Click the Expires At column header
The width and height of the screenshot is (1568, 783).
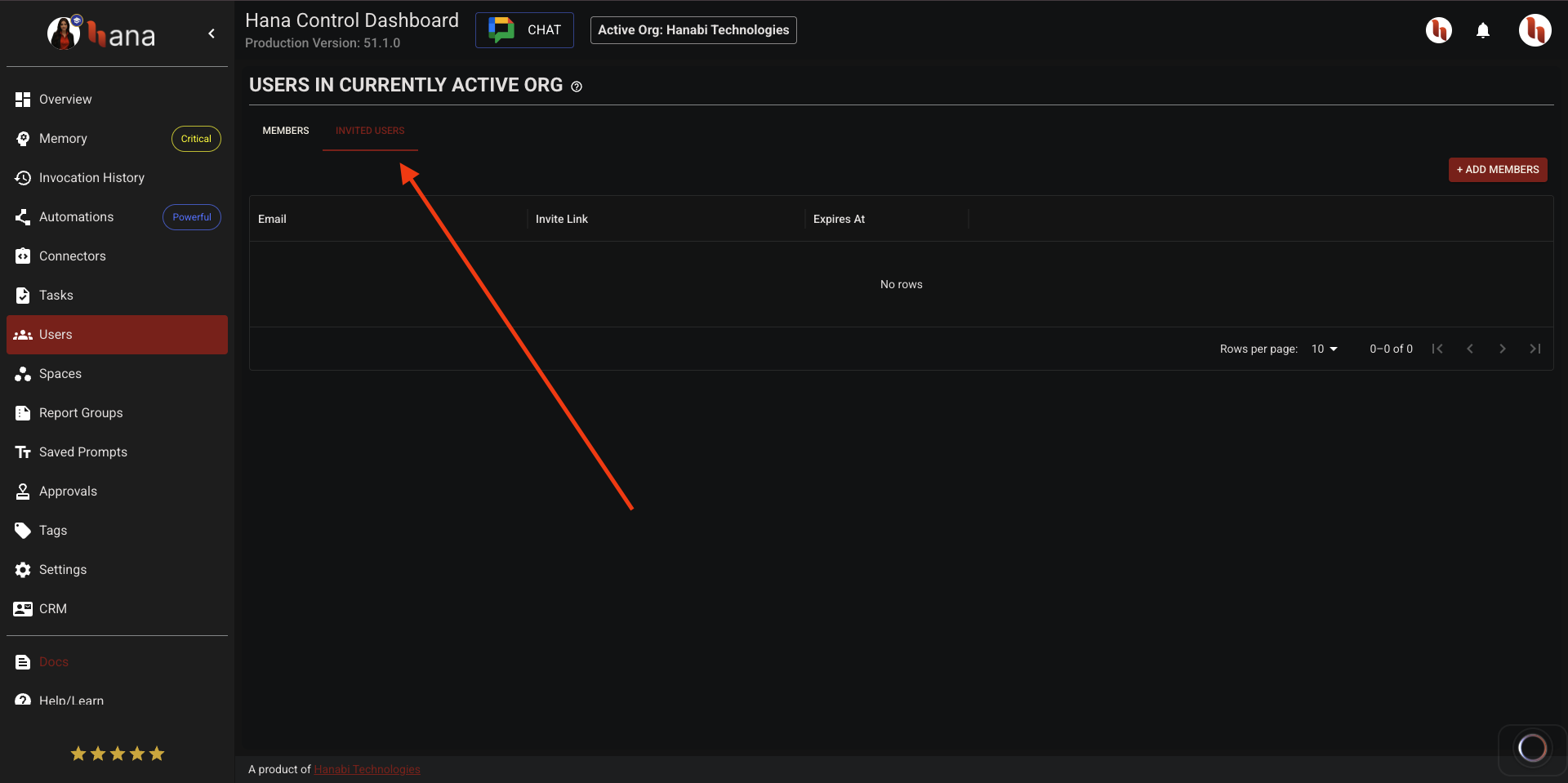coord(839,219)
